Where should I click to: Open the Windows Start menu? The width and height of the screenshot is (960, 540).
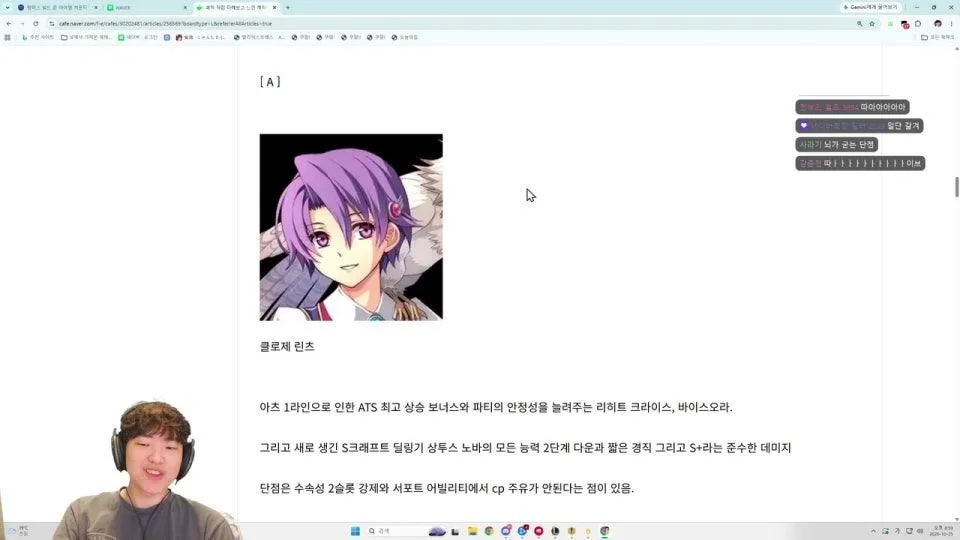[355, 531]
